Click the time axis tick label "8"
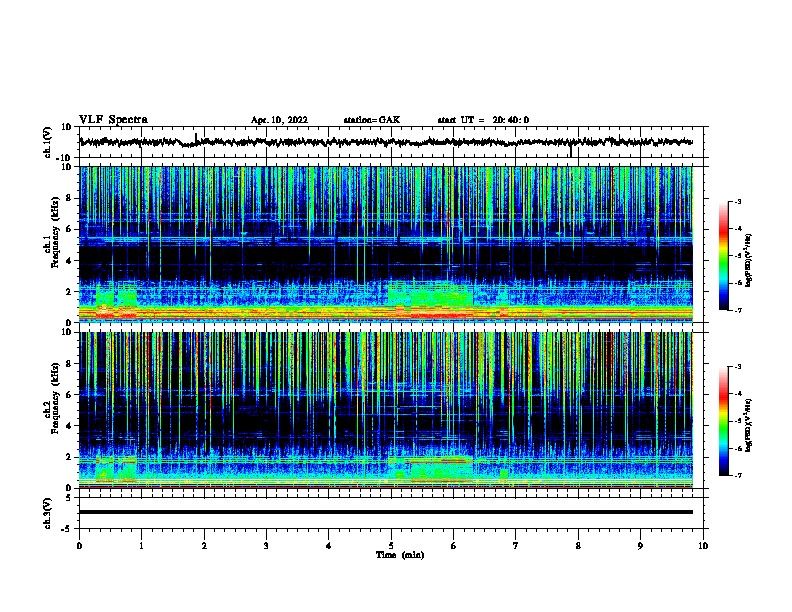 578,546
